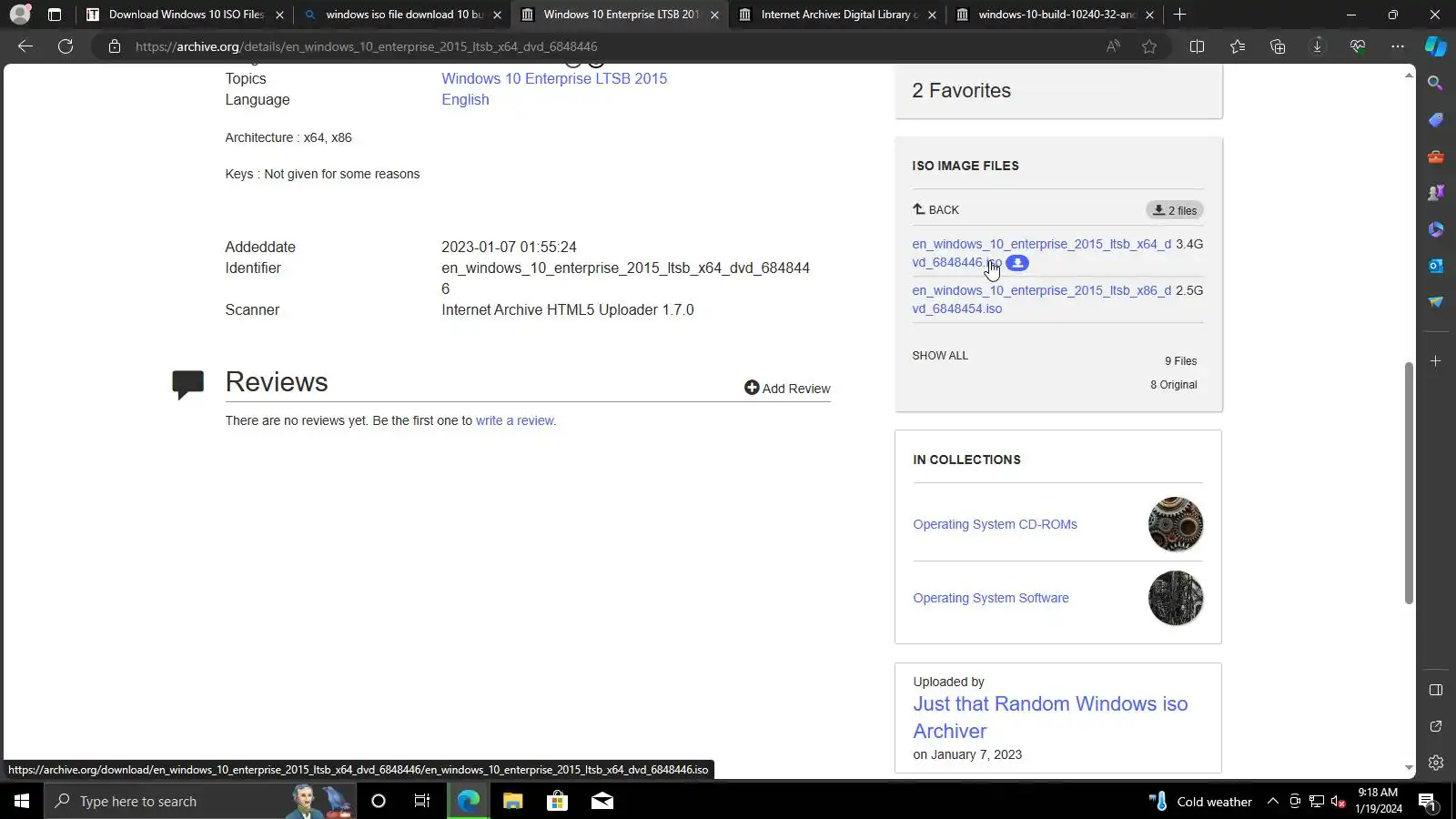Screen dimensions: 1456x819
Task: Download the x64 dvd_6848446 ISO file link
Action: (1041, 253)
